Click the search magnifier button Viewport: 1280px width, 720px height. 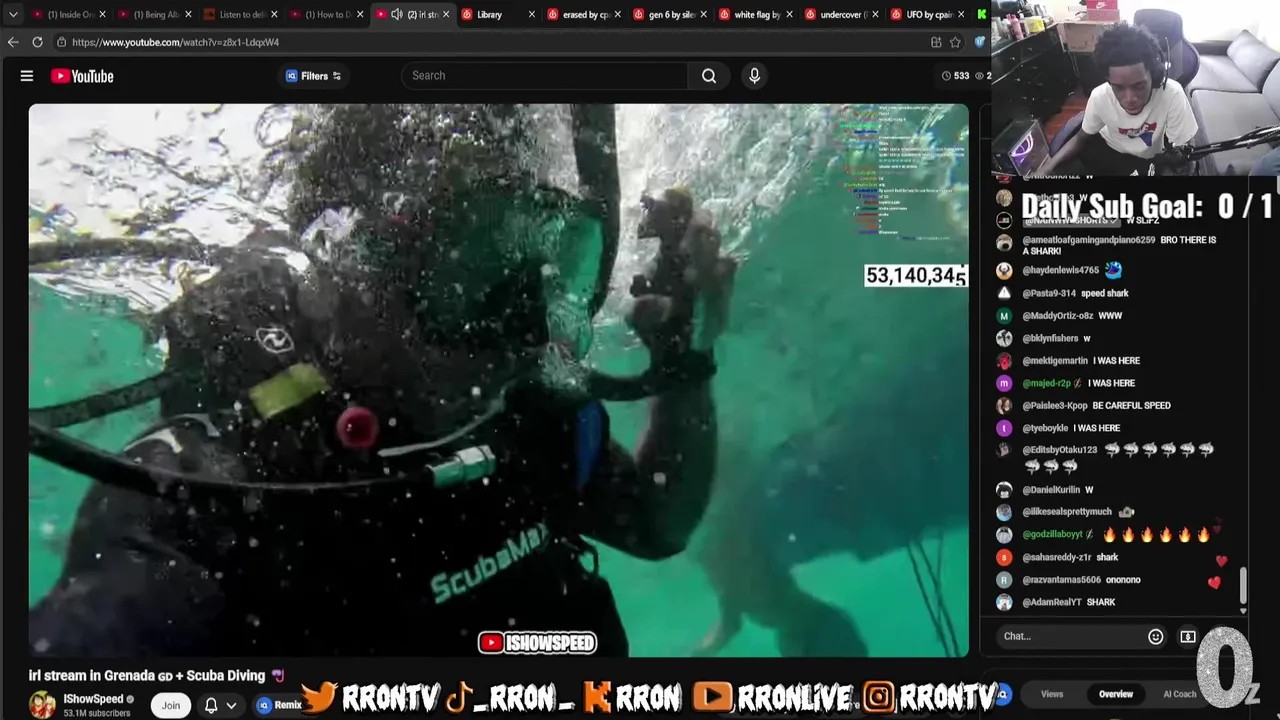(x=709, y=76)
